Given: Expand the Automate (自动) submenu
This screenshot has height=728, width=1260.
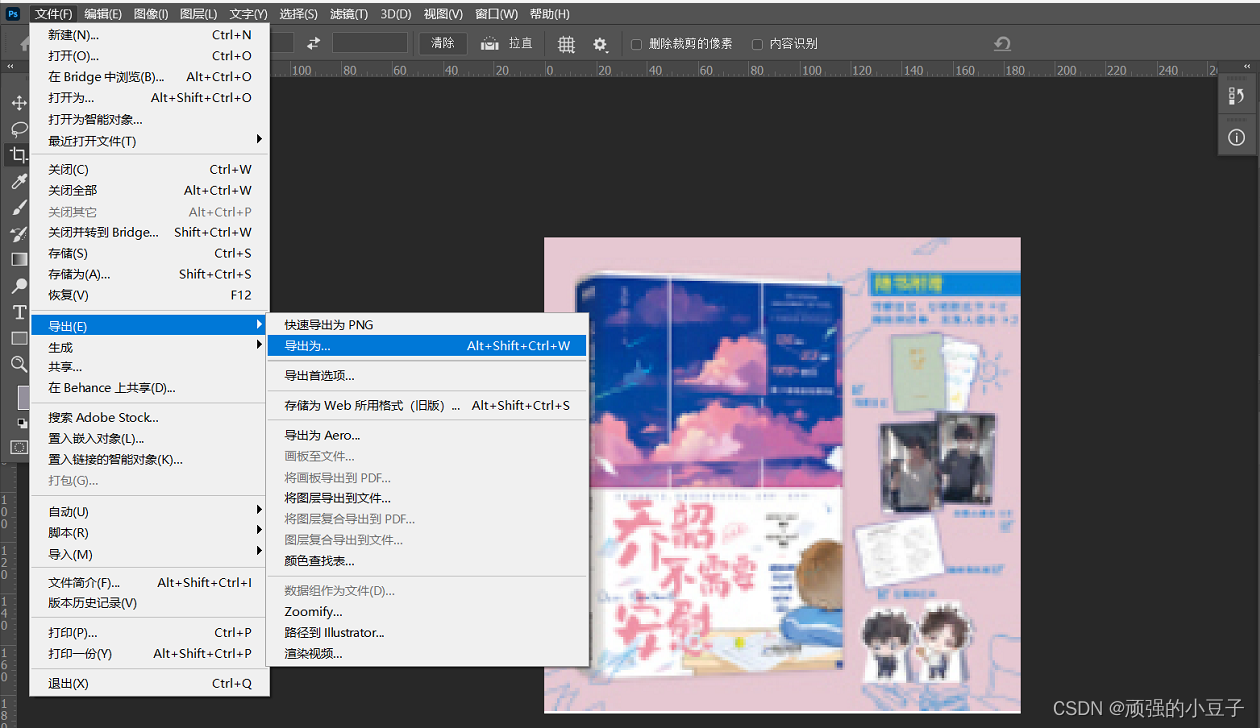Looking at the screenshot, I should pos(149,512).
